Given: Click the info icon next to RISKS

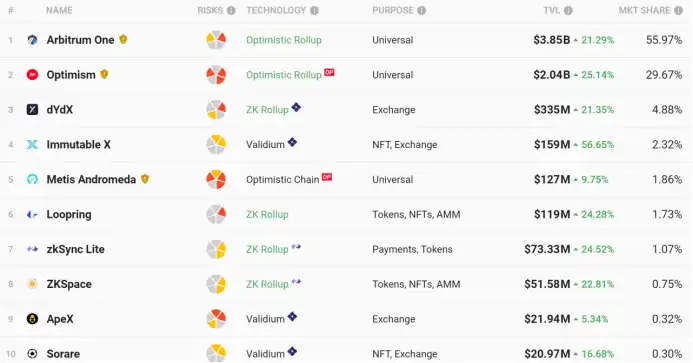Looking at the screenshot, I should 231,11.
